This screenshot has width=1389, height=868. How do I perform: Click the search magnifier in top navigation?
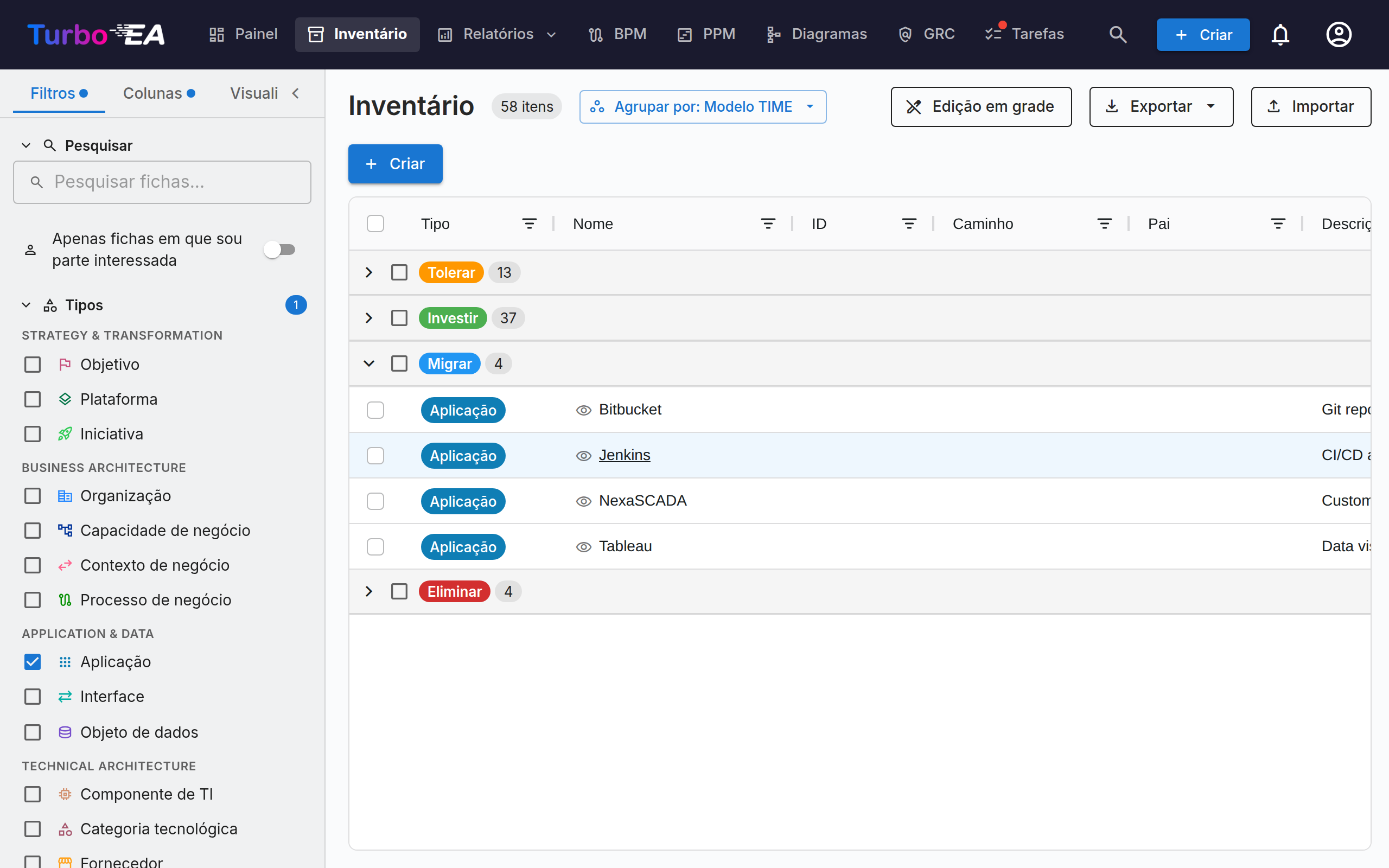tap(1118, 34)
